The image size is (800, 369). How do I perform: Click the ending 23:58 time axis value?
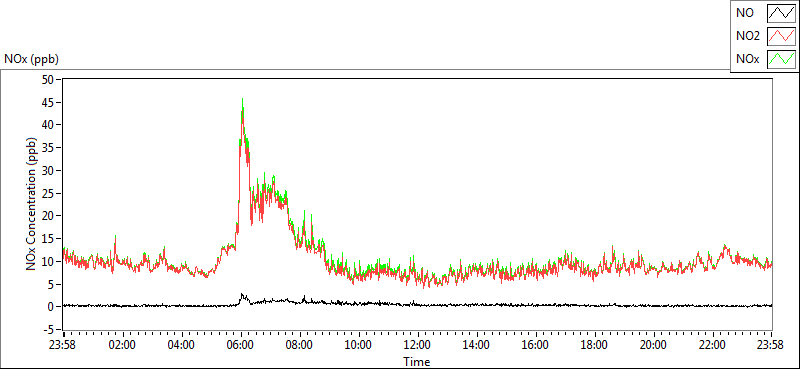pos(771,345)
